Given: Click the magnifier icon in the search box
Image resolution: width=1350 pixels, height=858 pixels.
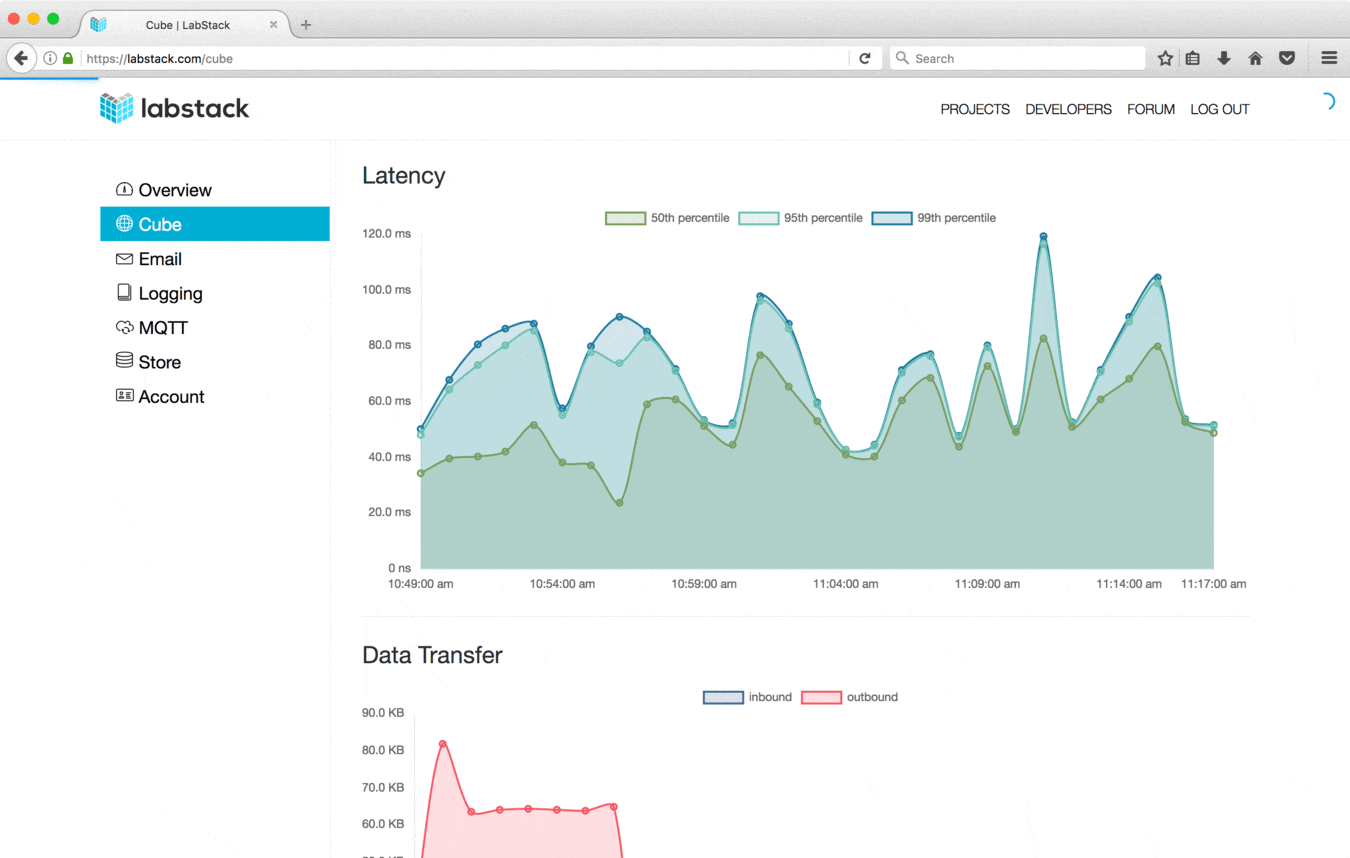Looking at the screenshot, I should (902, 58).
